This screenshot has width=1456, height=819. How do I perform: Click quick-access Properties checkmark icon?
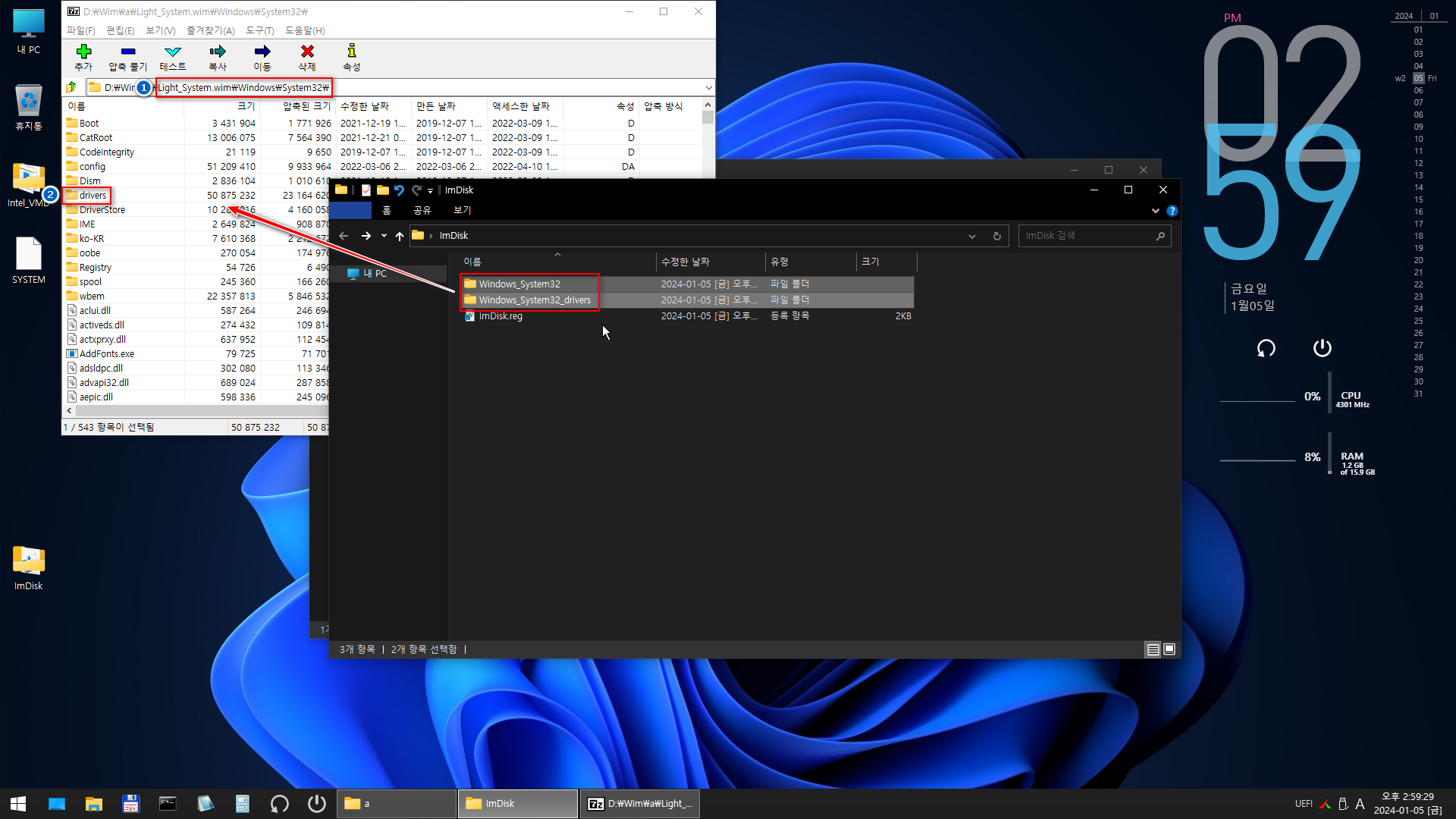point(366,190)
